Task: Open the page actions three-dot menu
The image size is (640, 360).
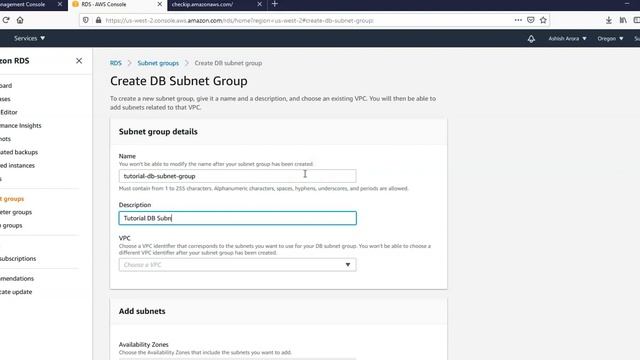Action: click(518, 20)
